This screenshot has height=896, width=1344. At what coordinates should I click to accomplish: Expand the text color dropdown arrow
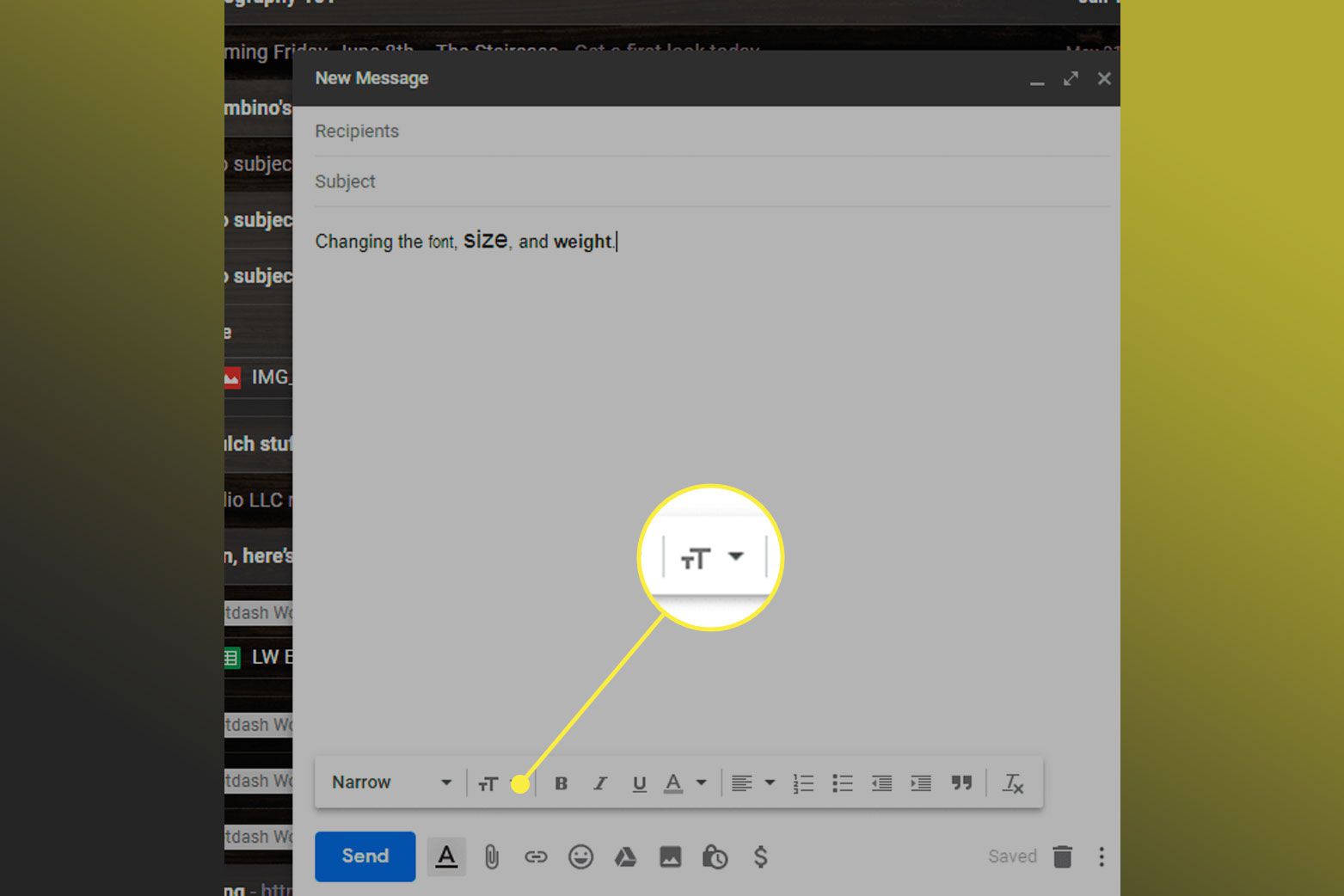(702, 782)
